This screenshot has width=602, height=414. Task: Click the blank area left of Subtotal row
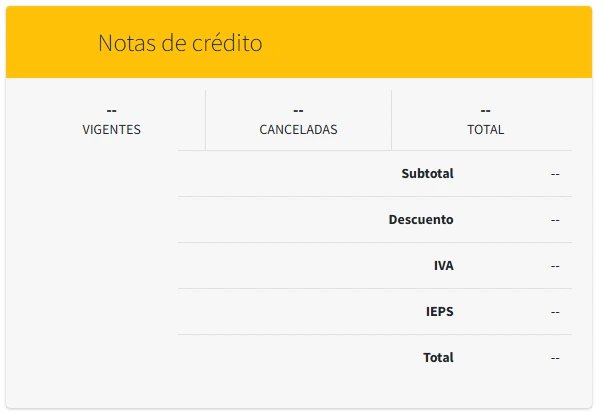click(280, 174)
